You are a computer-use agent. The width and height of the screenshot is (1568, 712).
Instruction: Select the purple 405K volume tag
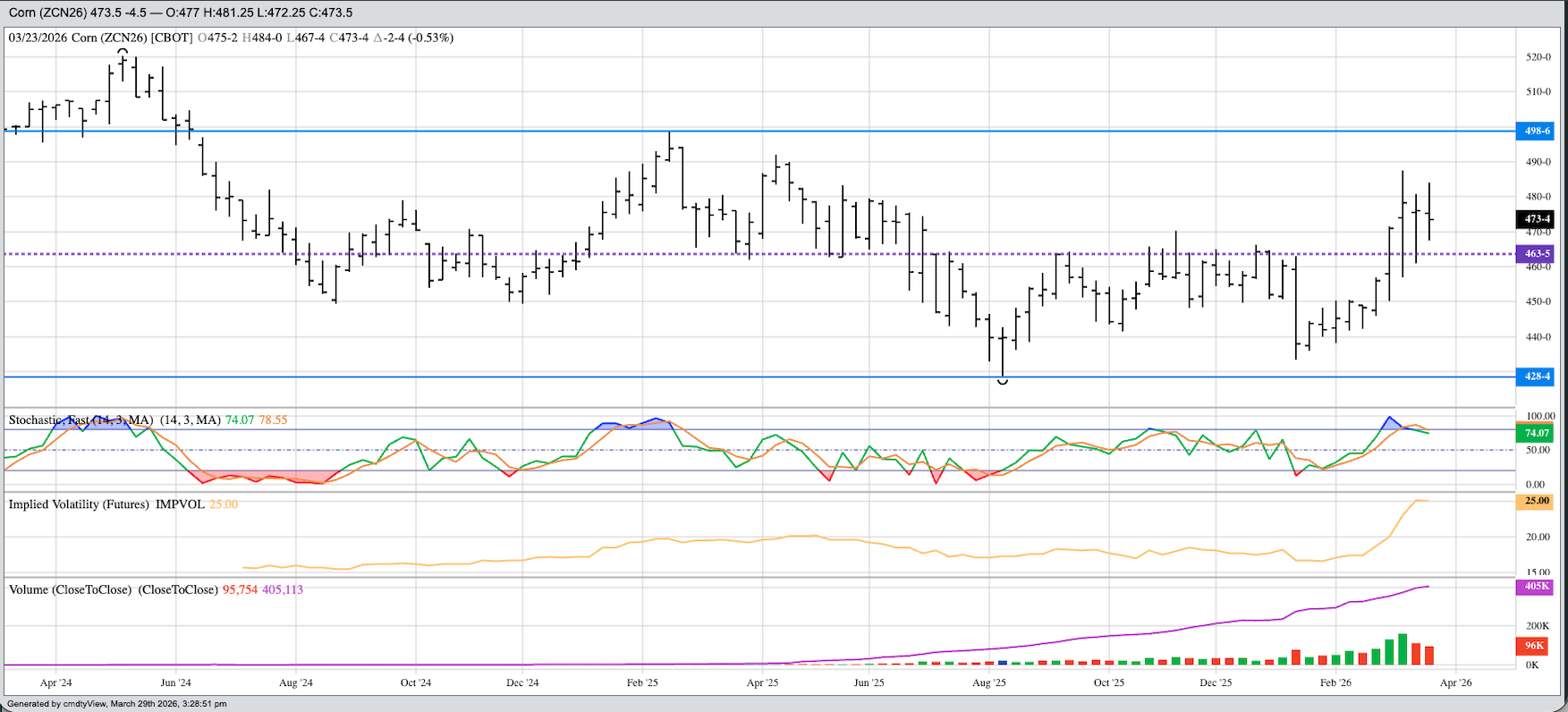coord(1537,587)
